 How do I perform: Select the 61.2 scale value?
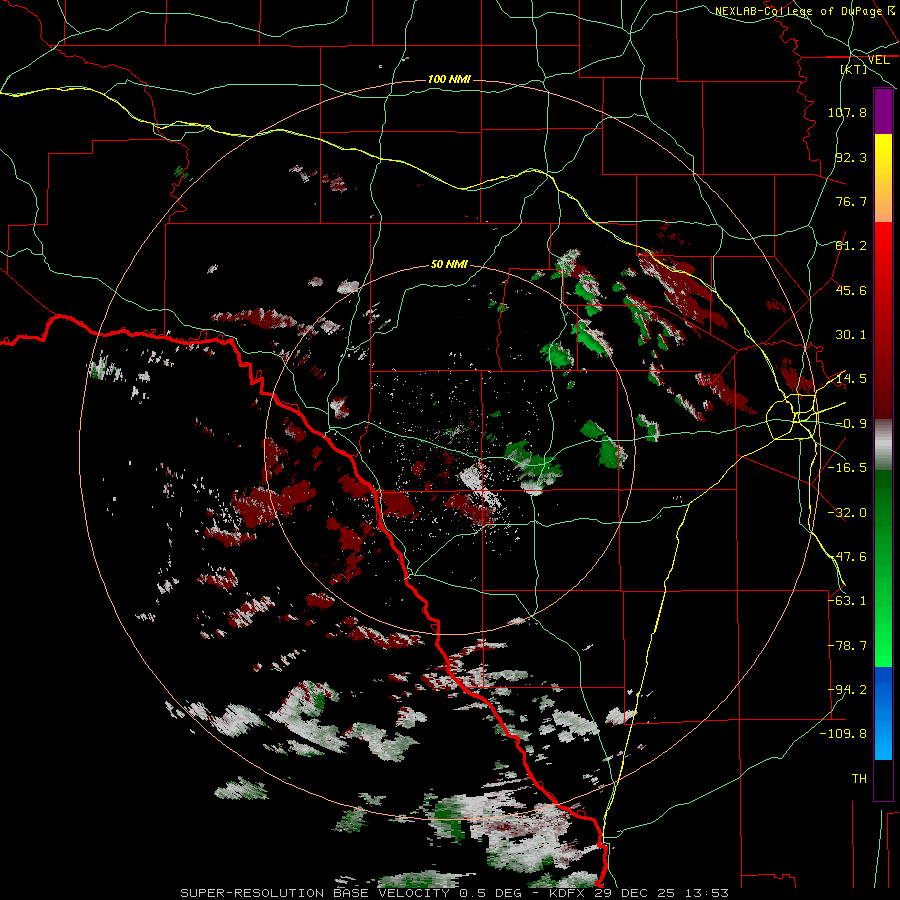pyautogui.click(x=851, y=246)
